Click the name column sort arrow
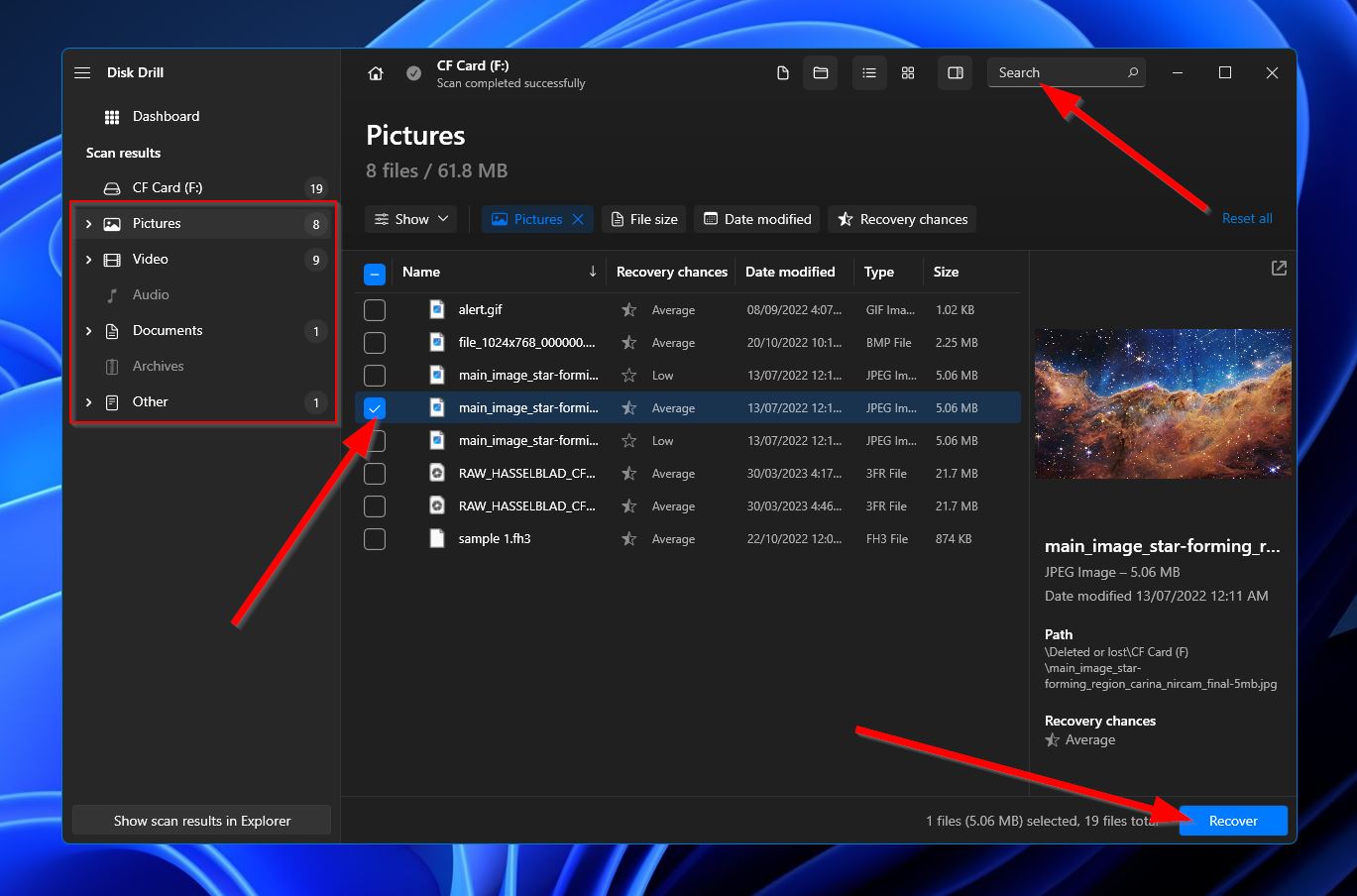The height and width of the screenshot is (896, 1357). [x=593, y=272]
